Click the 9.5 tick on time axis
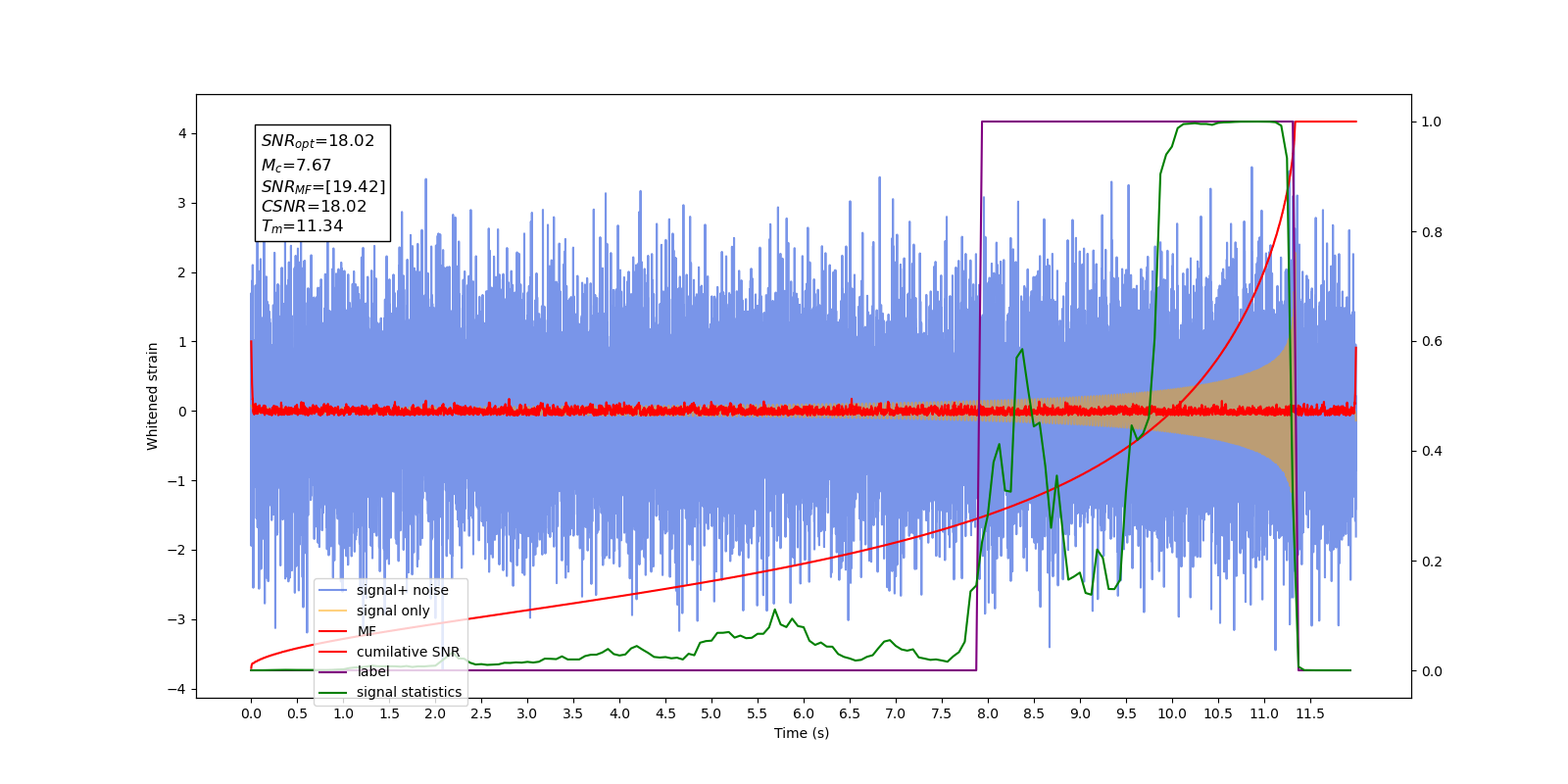This screenshot has height=784, width=1568. click(x=1126, y=713)
